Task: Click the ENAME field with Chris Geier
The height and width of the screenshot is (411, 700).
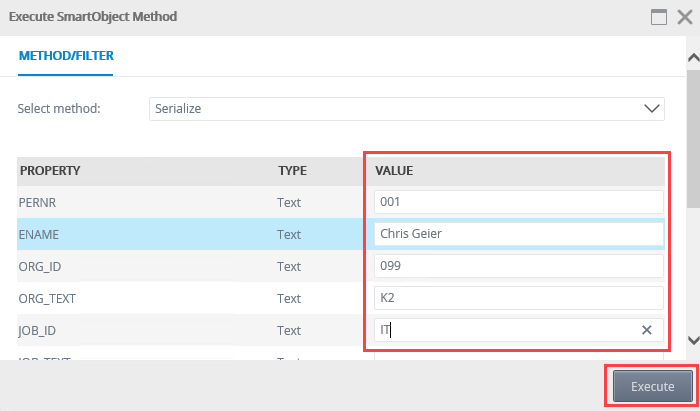Action: pos(519,234)
